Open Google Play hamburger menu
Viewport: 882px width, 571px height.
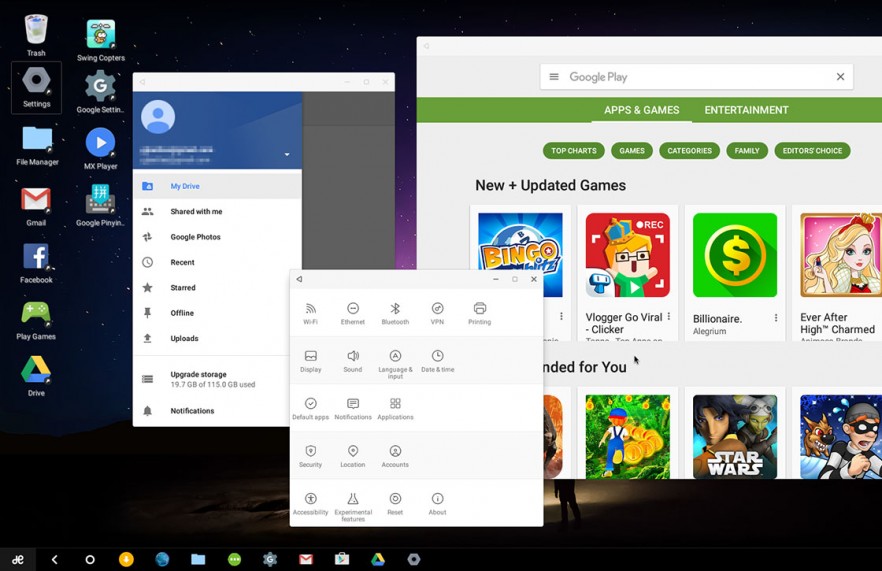[554, 77]
